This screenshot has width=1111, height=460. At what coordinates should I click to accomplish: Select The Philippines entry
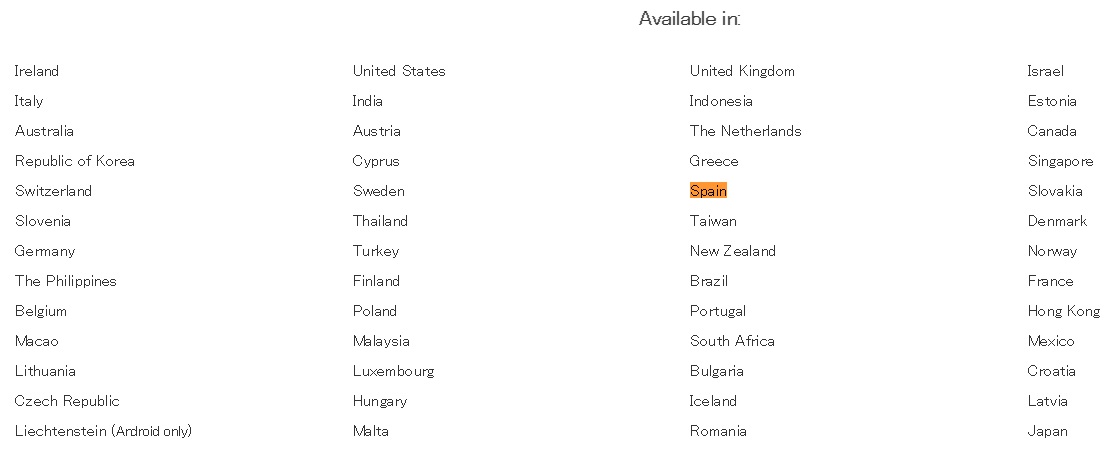tap(65, 281)
